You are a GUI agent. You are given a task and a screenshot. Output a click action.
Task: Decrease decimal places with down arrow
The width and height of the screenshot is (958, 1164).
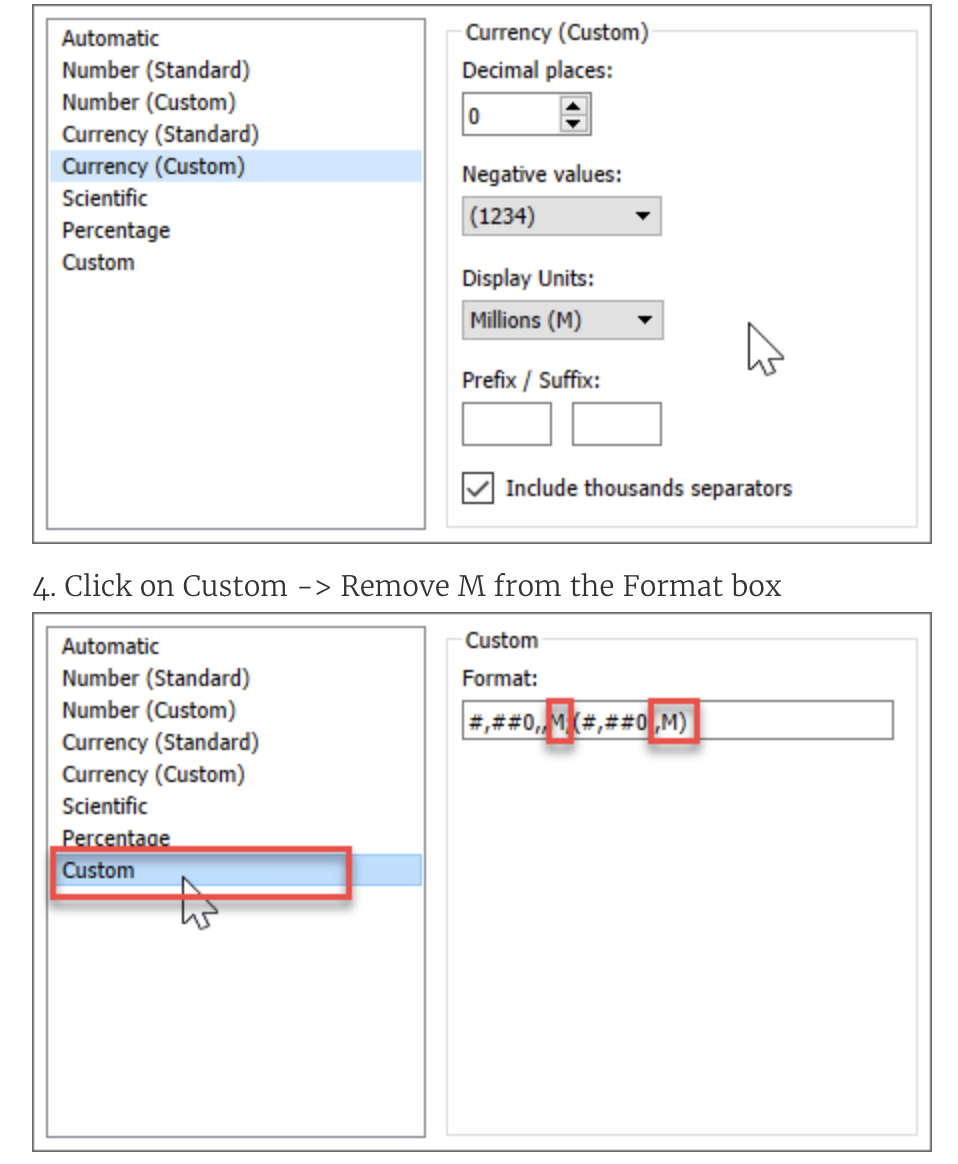(573, 123)
